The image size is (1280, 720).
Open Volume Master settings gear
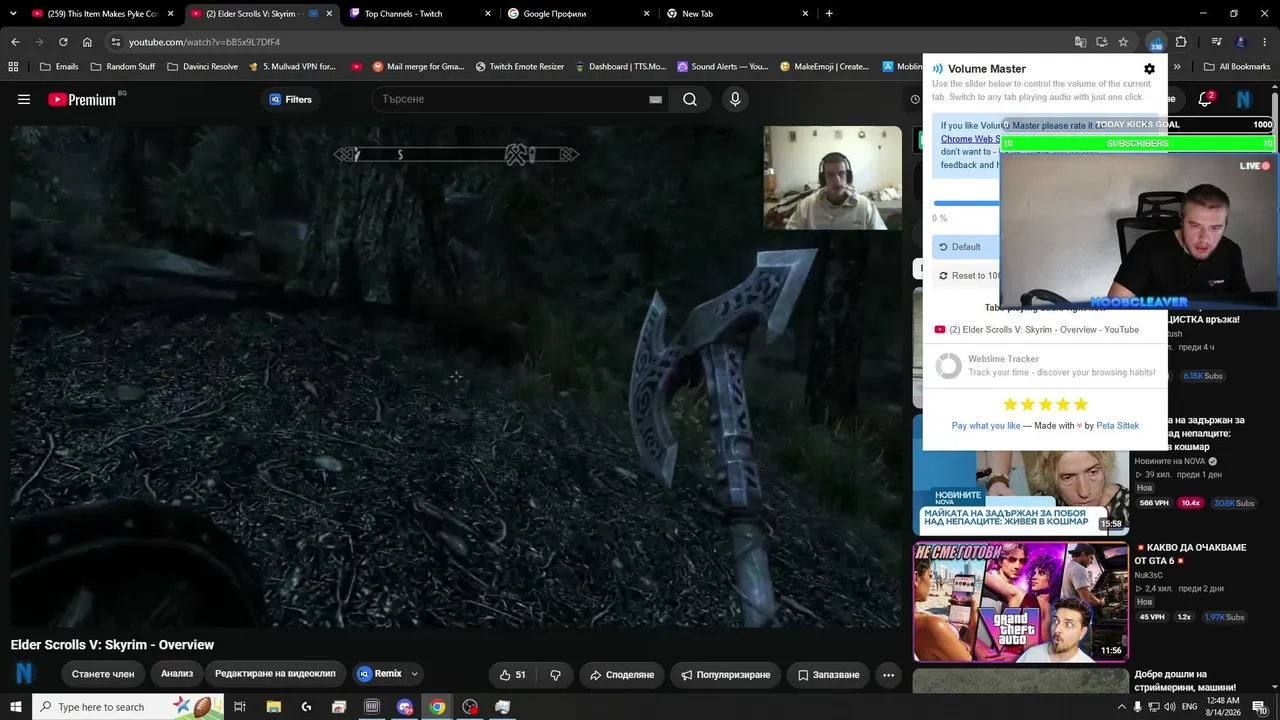1149,69
